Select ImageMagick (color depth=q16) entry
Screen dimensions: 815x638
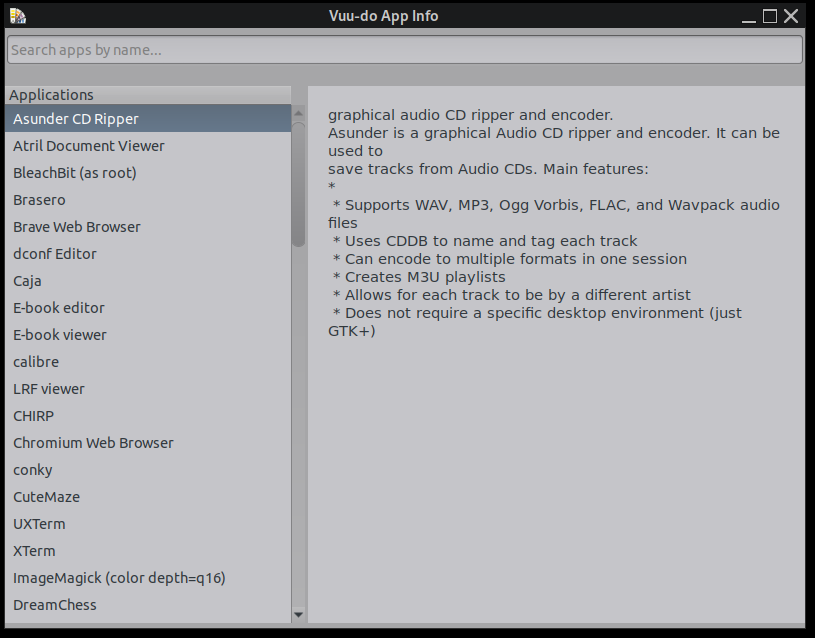click(x=148, y=578)
